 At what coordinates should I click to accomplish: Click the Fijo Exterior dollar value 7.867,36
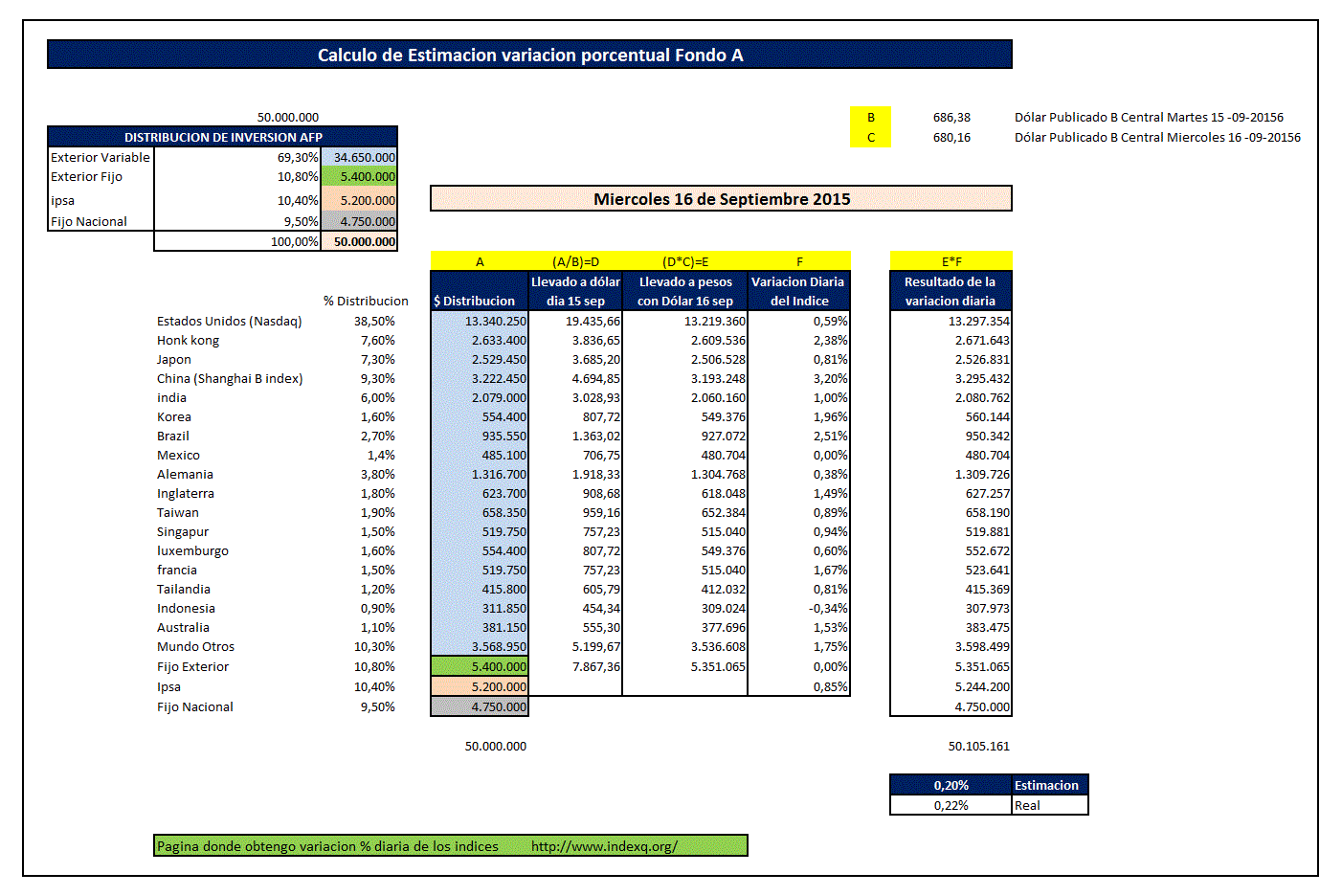pos(596,667)
